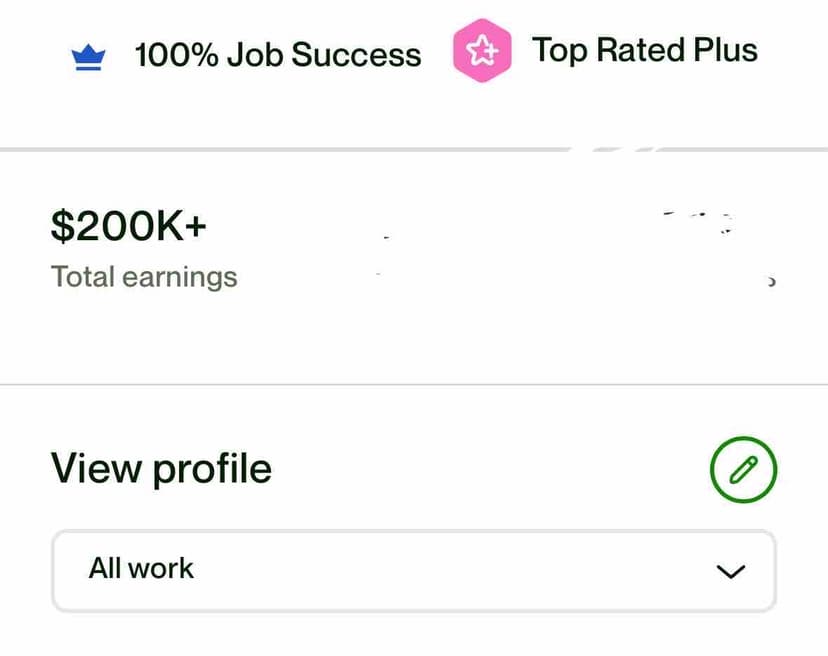Click the "100% Job Success" label

click(x=278, y=55)
